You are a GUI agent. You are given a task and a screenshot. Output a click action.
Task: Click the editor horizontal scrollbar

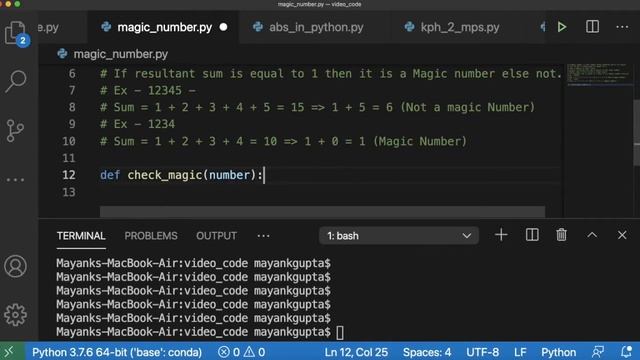[322, 211]
